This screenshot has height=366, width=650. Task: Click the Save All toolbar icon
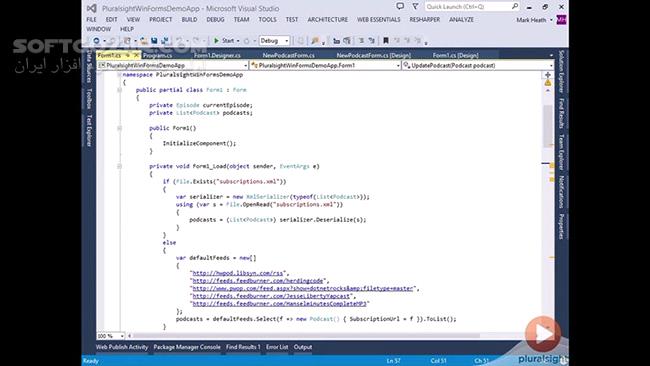tap(165, 41)
